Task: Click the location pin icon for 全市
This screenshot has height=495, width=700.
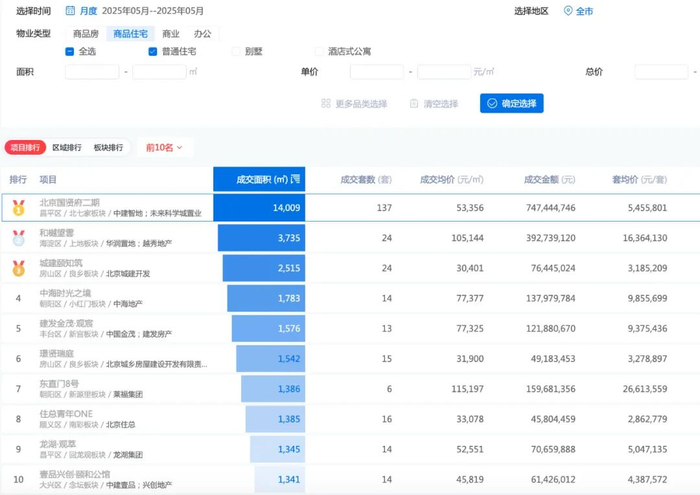Action: coord(568,11)
